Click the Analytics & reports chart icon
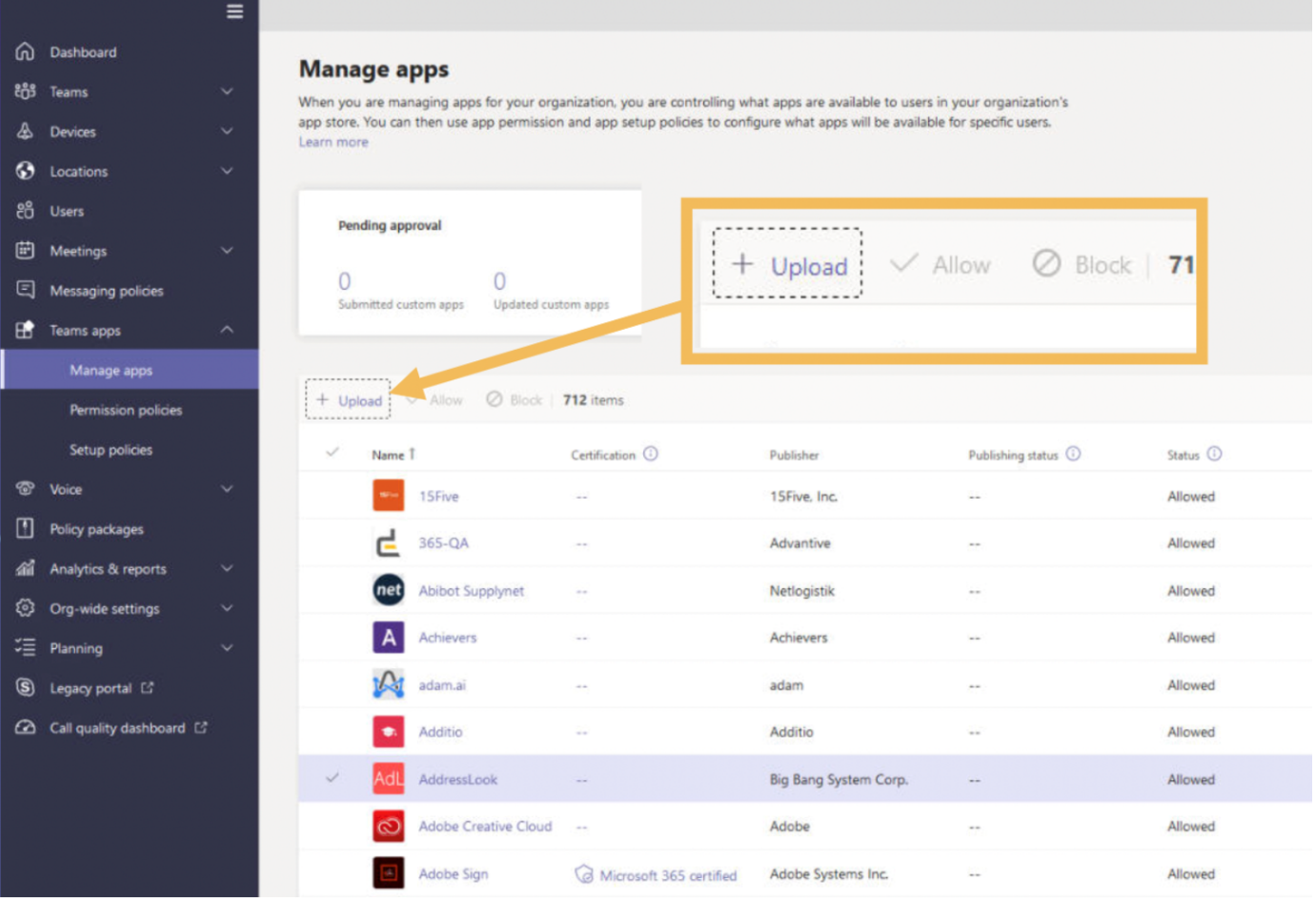This screenshot has height=900, width=1316. pyautogui.click(x=26, y=568)
